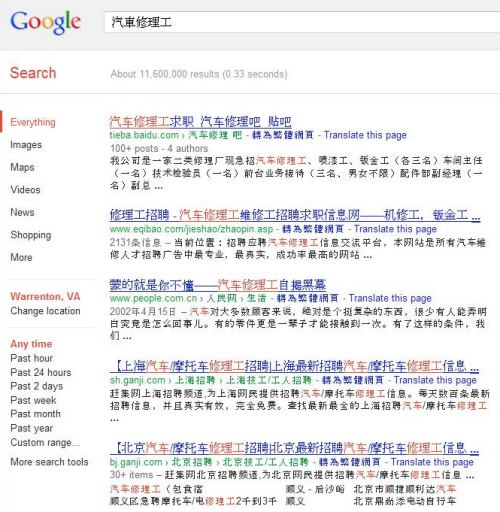The width and height of the screenshot is (500, 512).
Task: Switch to Shopping results
Action: [31, 235]
